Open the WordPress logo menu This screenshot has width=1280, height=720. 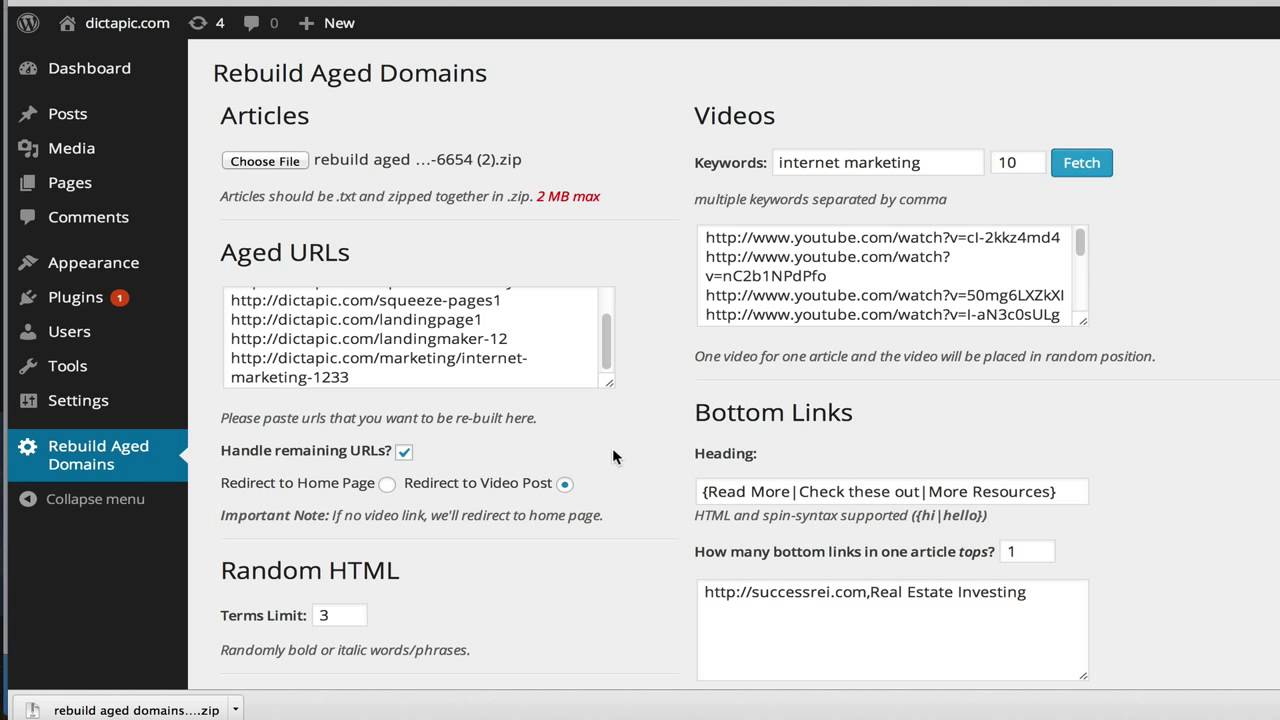(x=28, y=22)
